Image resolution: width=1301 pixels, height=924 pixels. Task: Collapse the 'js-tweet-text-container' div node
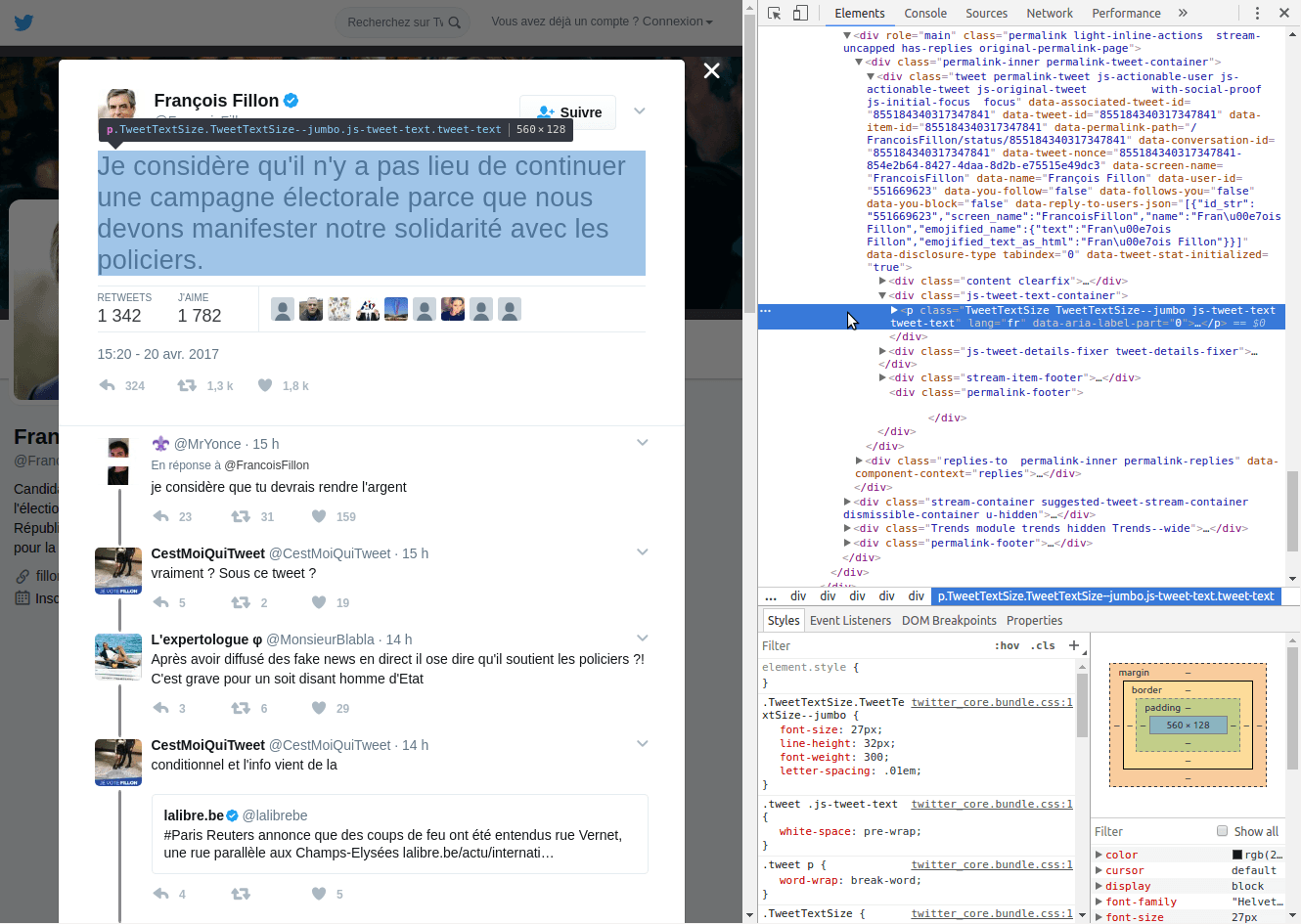[882, 295]
